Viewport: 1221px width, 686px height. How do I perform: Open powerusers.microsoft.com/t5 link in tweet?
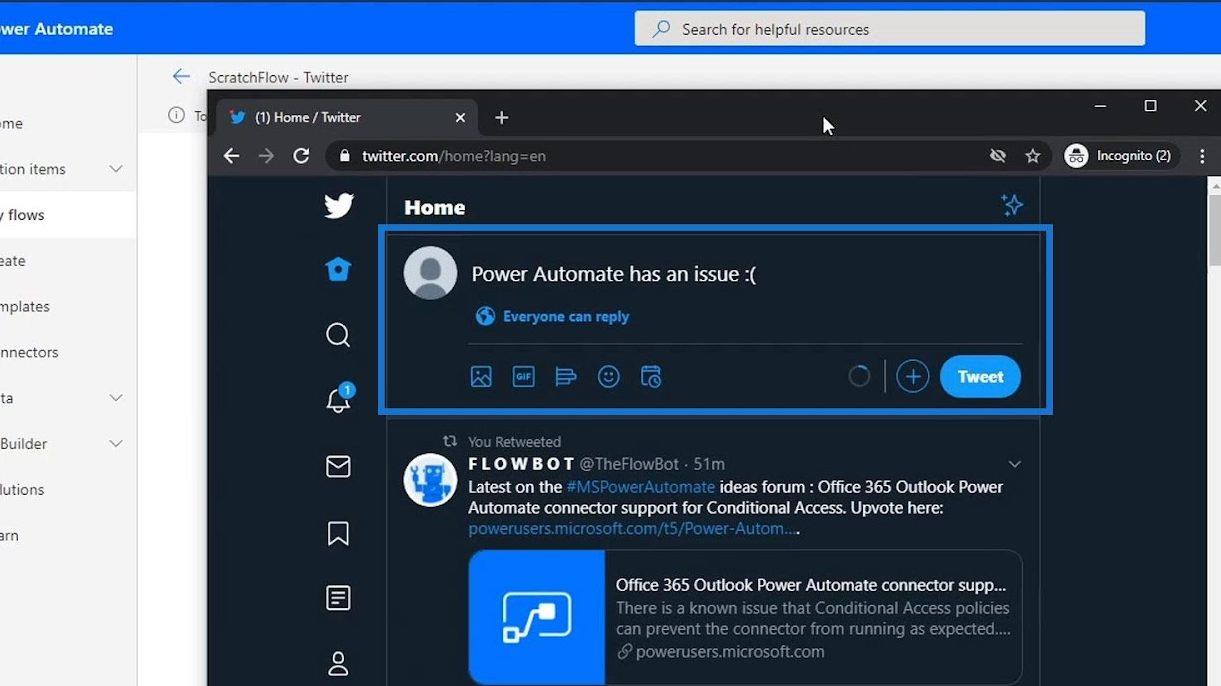click(634, 528)
